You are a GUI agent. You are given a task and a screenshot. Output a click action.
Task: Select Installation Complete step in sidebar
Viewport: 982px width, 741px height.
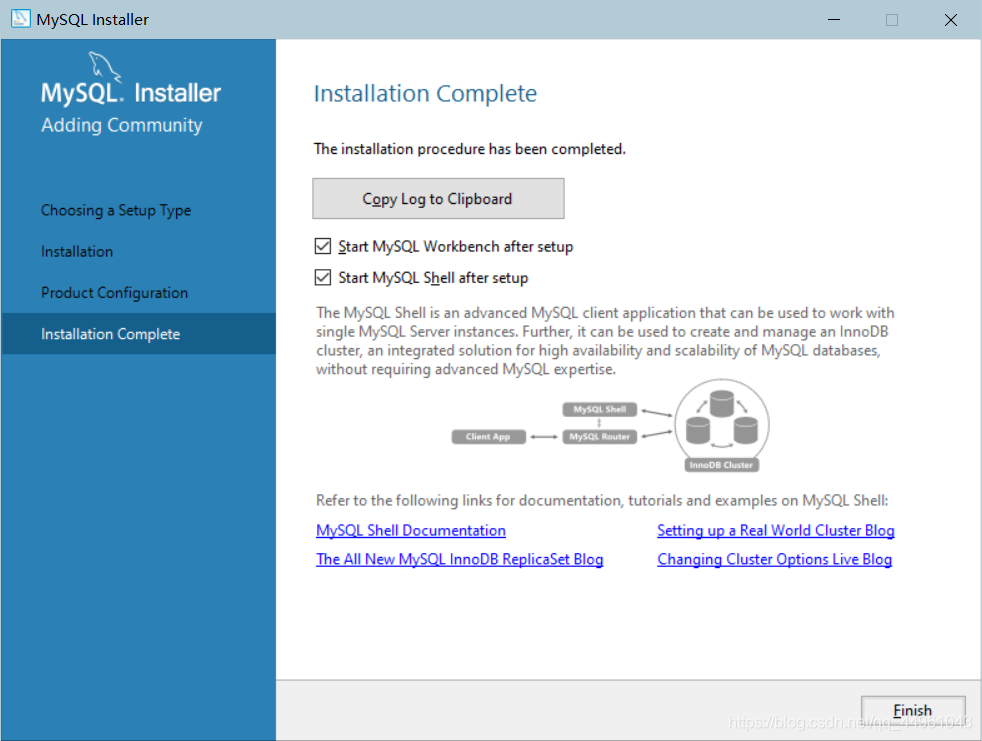[x=138, y=334]
